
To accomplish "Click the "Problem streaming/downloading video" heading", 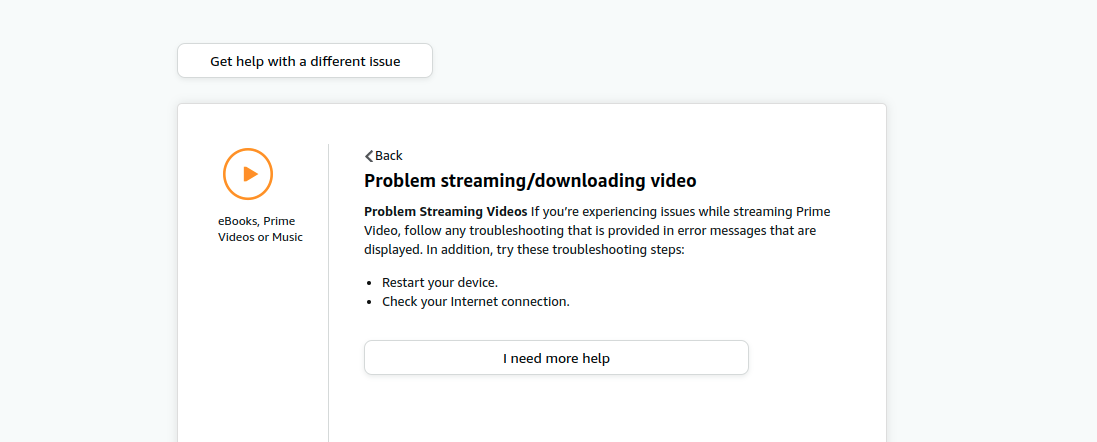I will [x=530, y=181].
